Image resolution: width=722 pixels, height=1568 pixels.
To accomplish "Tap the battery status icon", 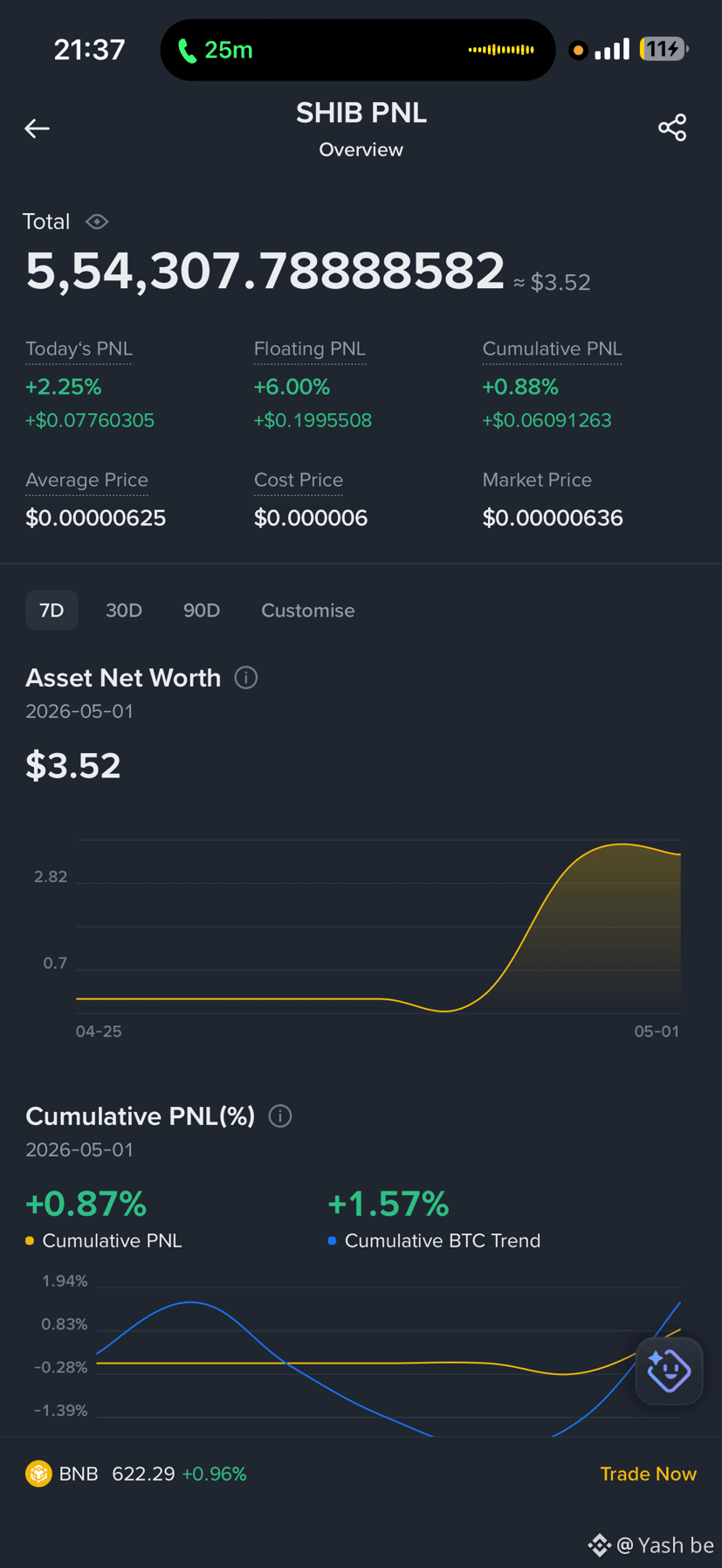I will [x=664, y=49].
